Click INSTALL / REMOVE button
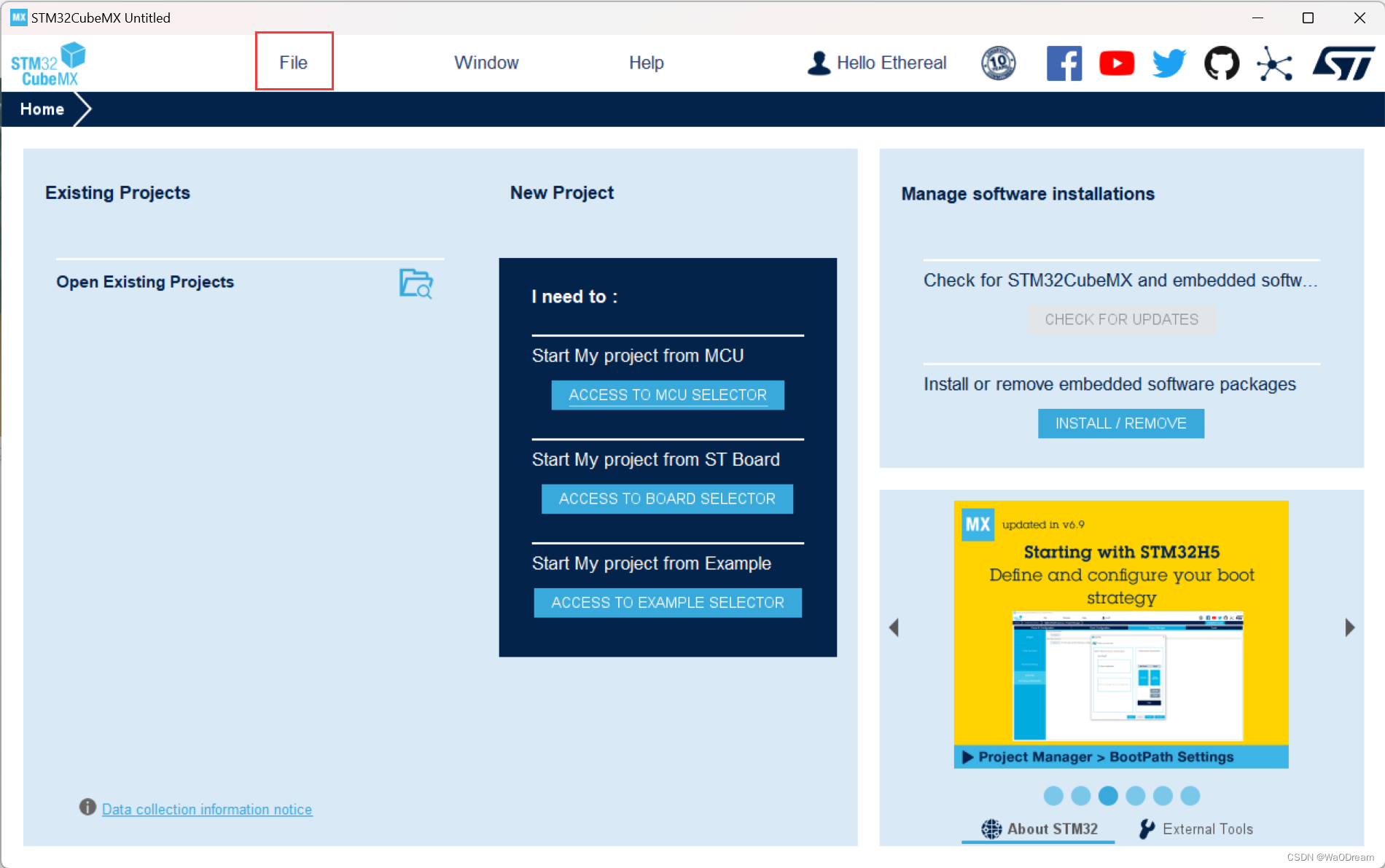Screen dimensions: 1385x868 1121,423
